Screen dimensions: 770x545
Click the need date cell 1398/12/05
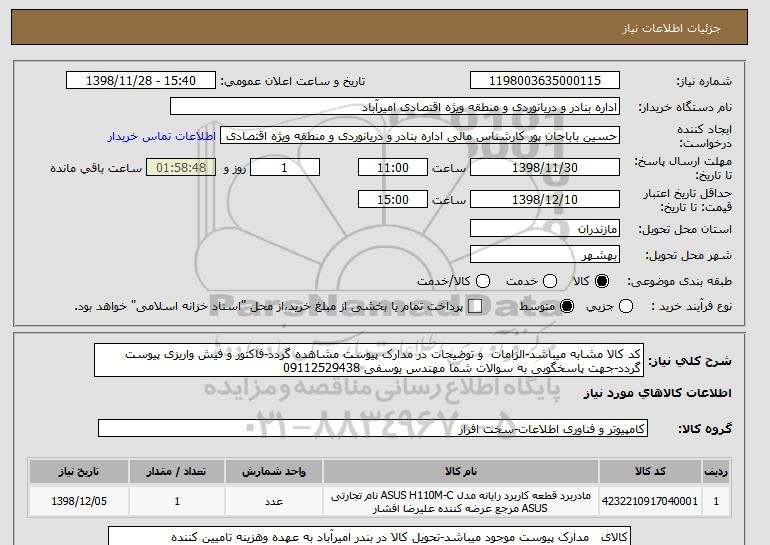(x=79, y=501)
